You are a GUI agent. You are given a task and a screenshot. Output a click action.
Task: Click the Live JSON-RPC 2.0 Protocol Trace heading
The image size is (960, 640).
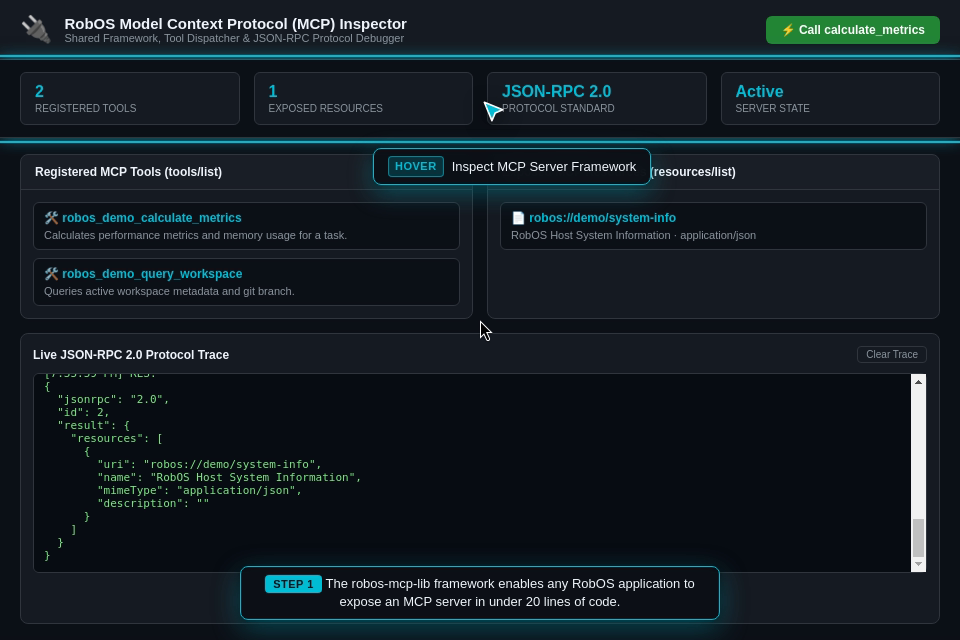tap(131, 355)
